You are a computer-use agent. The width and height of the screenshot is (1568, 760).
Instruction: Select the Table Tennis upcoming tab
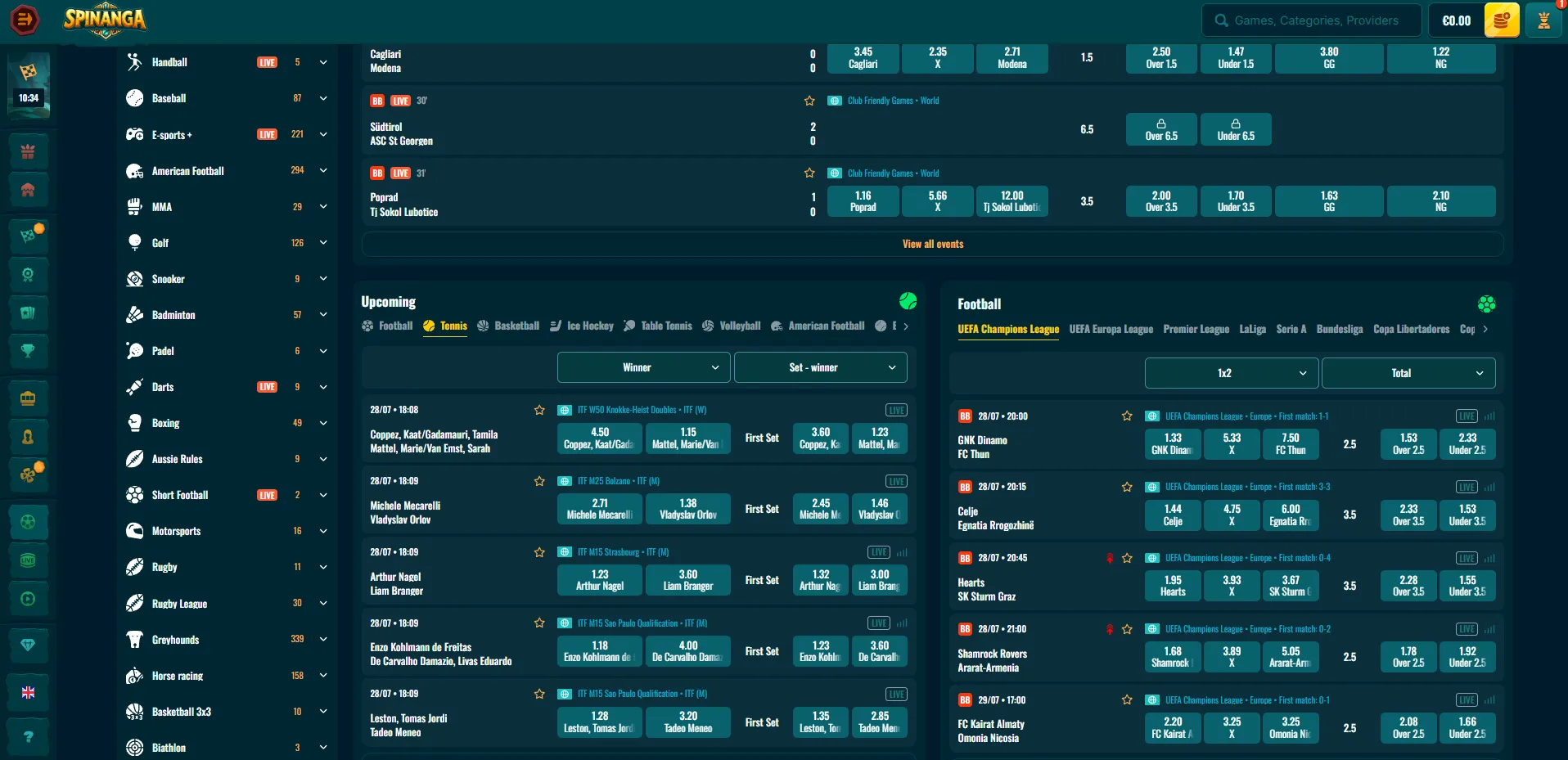tap(658, 326)
